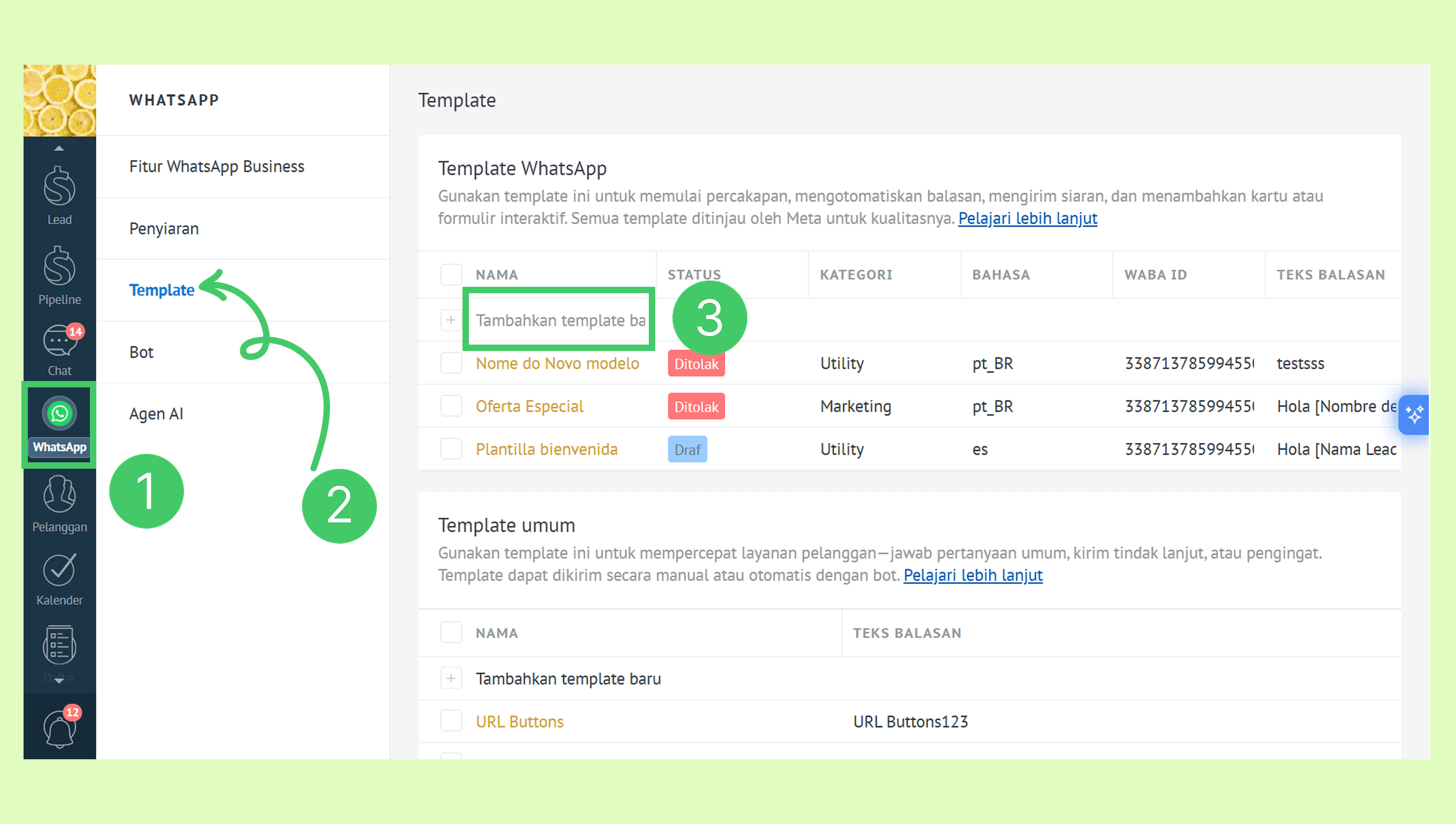Check the Plantilla bienvenida row checkbox
Image resolution: width=1456 pixels, height=824 pixels.
click(451, 449)
